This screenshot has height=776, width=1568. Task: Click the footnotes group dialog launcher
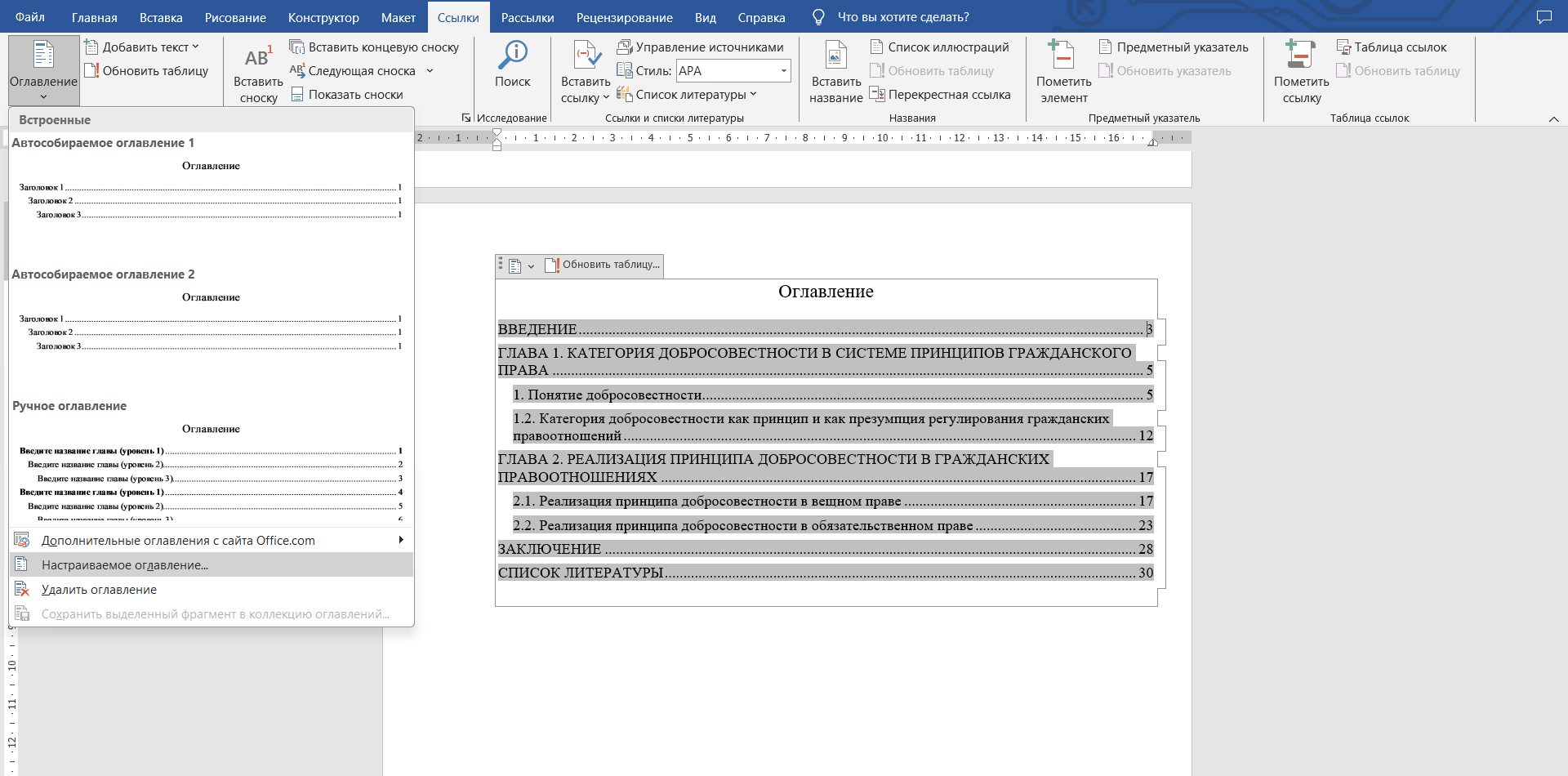pyautogui.click(x=466, y=118)
